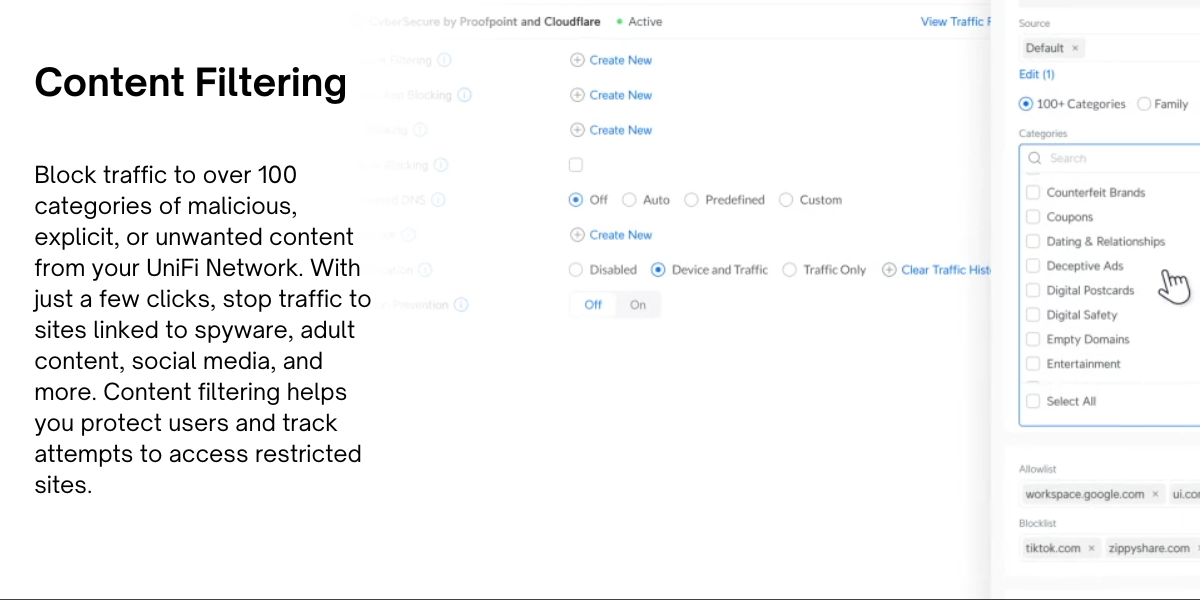Viewport: 1200px width, 600px height.
Task: Check the Empty Domains category
Action: click(x=1033, y=339)
